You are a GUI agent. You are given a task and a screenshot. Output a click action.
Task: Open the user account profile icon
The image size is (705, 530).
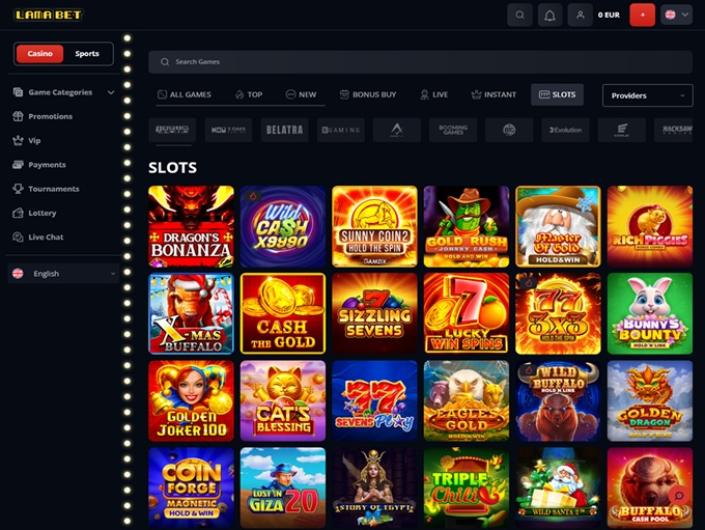point(580,15)
